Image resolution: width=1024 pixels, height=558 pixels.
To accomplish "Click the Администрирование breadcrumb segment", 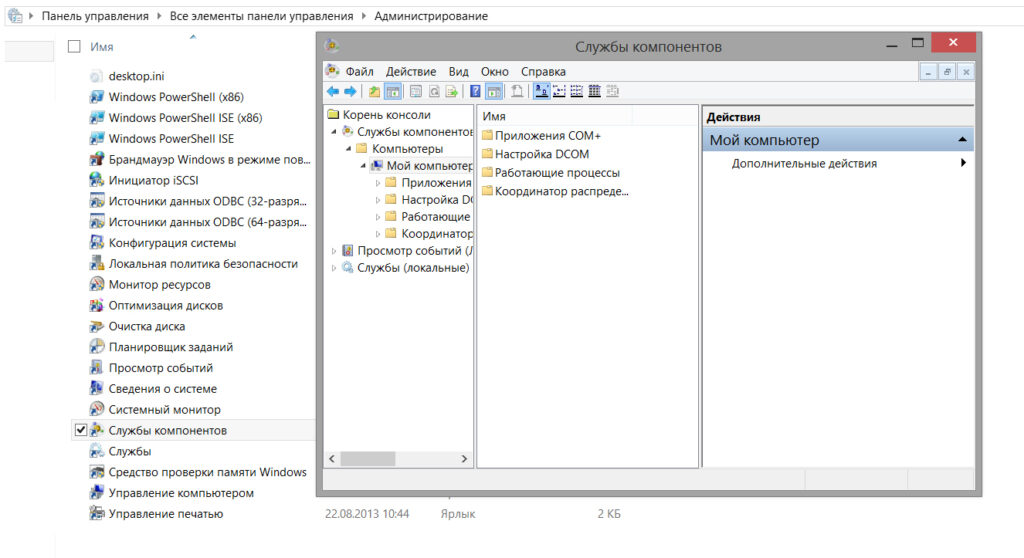I will [x=431, y=16].
